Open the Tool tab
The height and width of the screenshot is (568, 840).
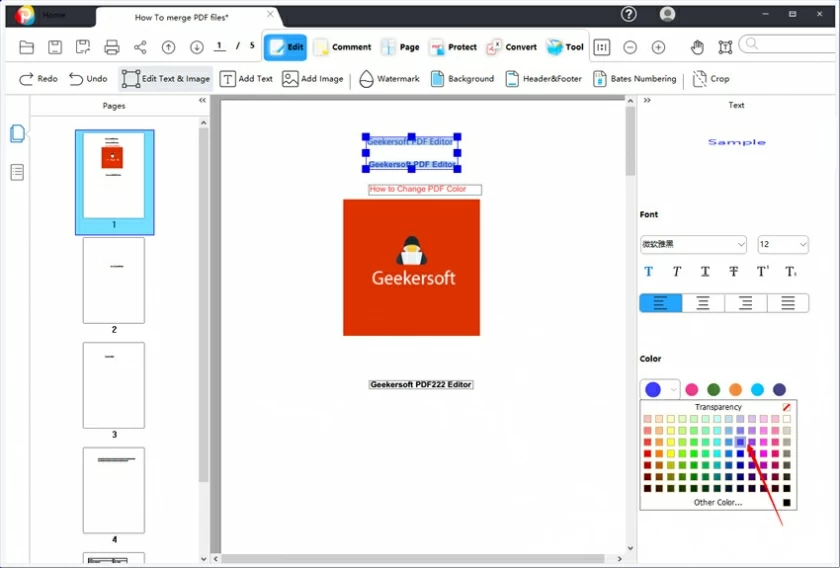click(565, 47)
